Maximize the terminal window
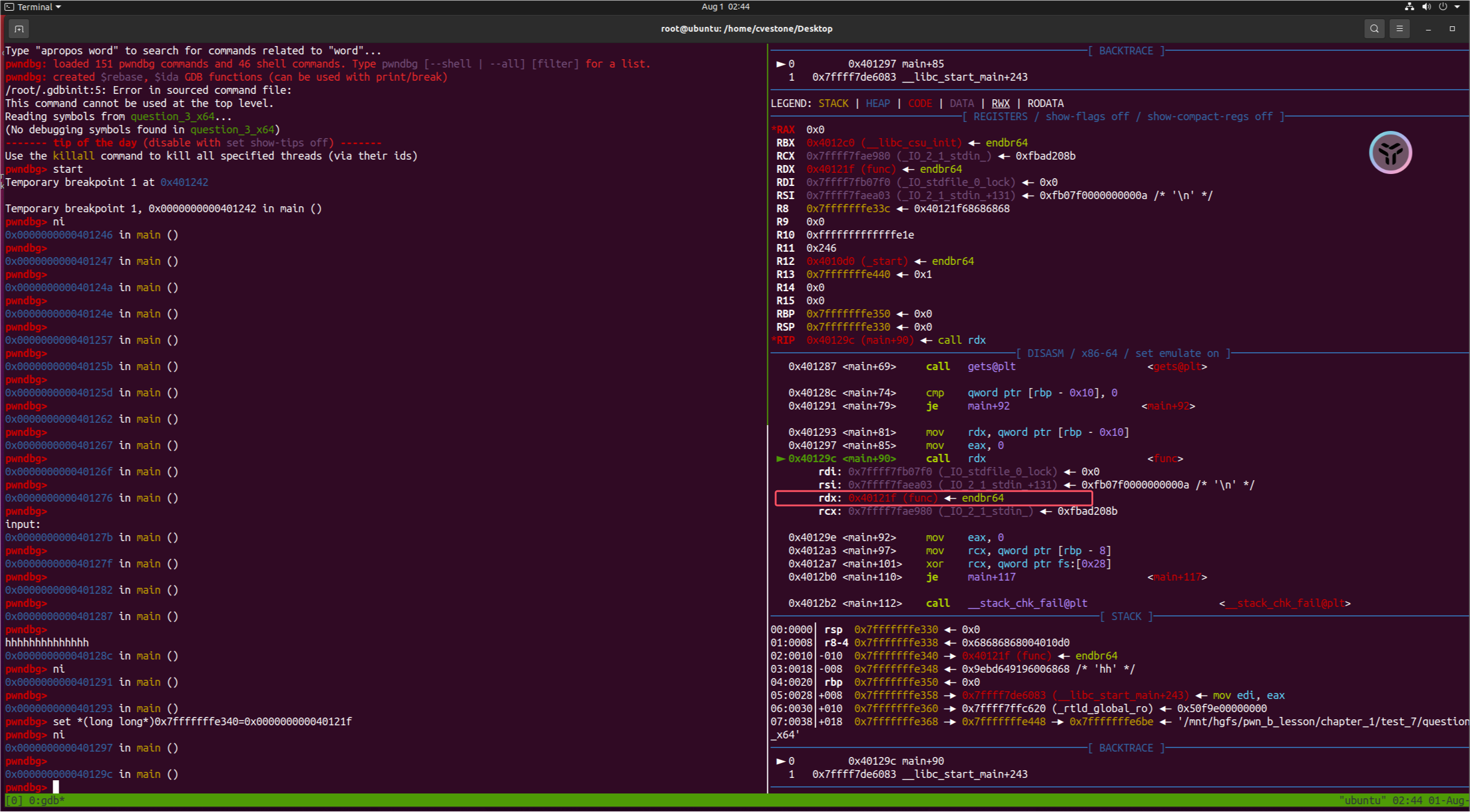 pos(1452,29)
